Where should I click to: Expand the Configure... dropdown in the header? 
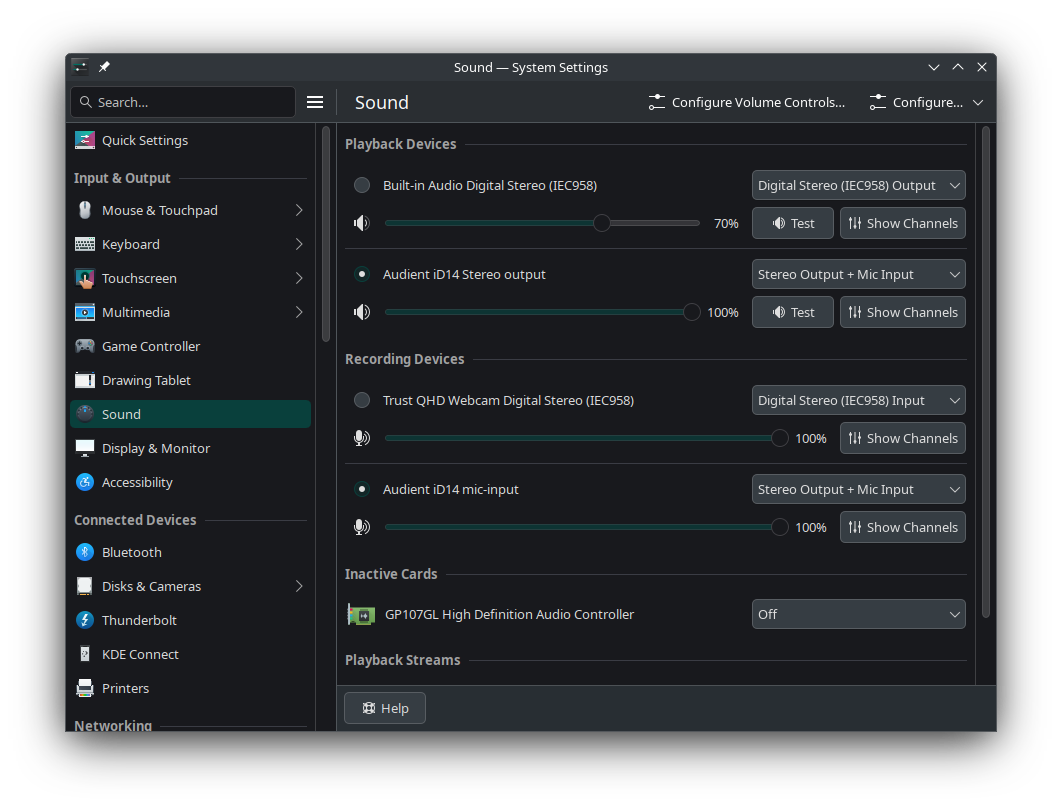pyautogui.click(x=927, y=102)
